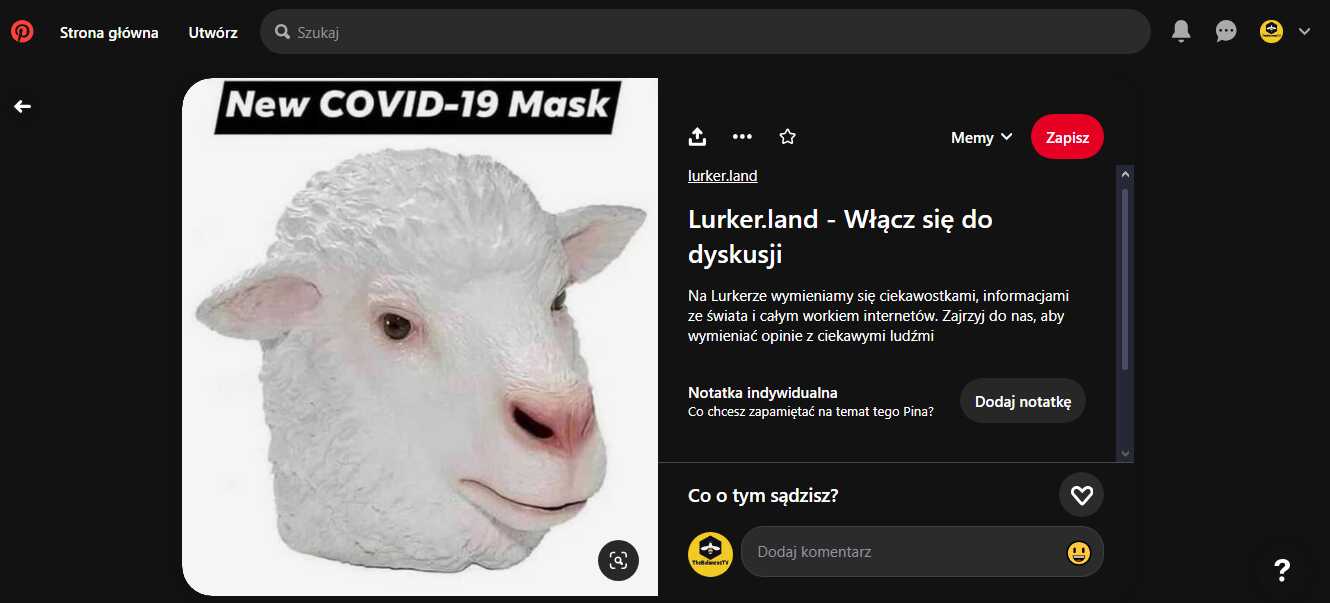Click the Dodaj komentarz input field
Screen dimensions: 1330x603
922,552
